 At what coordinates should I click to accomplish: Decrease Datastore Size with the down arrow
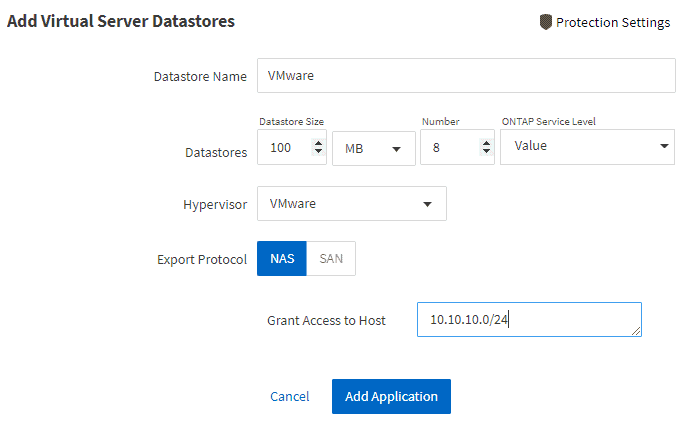click(318, 152)
